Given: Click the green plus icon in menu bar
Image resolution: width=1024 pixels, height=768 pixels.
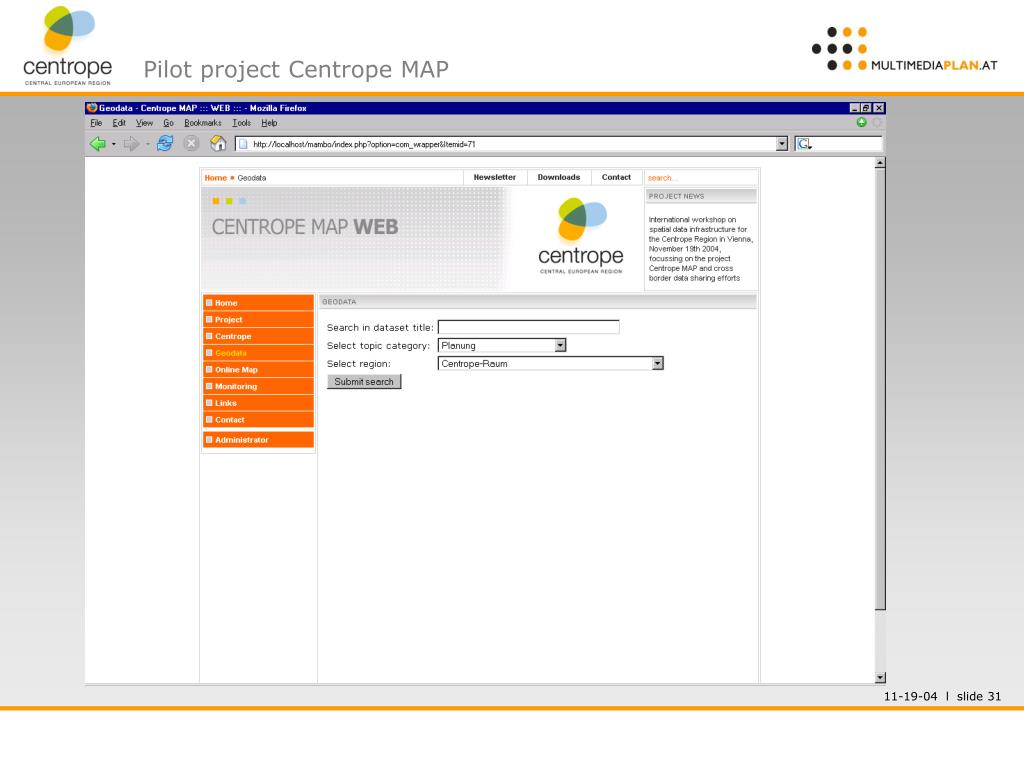Looking at the screenshot, I should pos(861,122).
